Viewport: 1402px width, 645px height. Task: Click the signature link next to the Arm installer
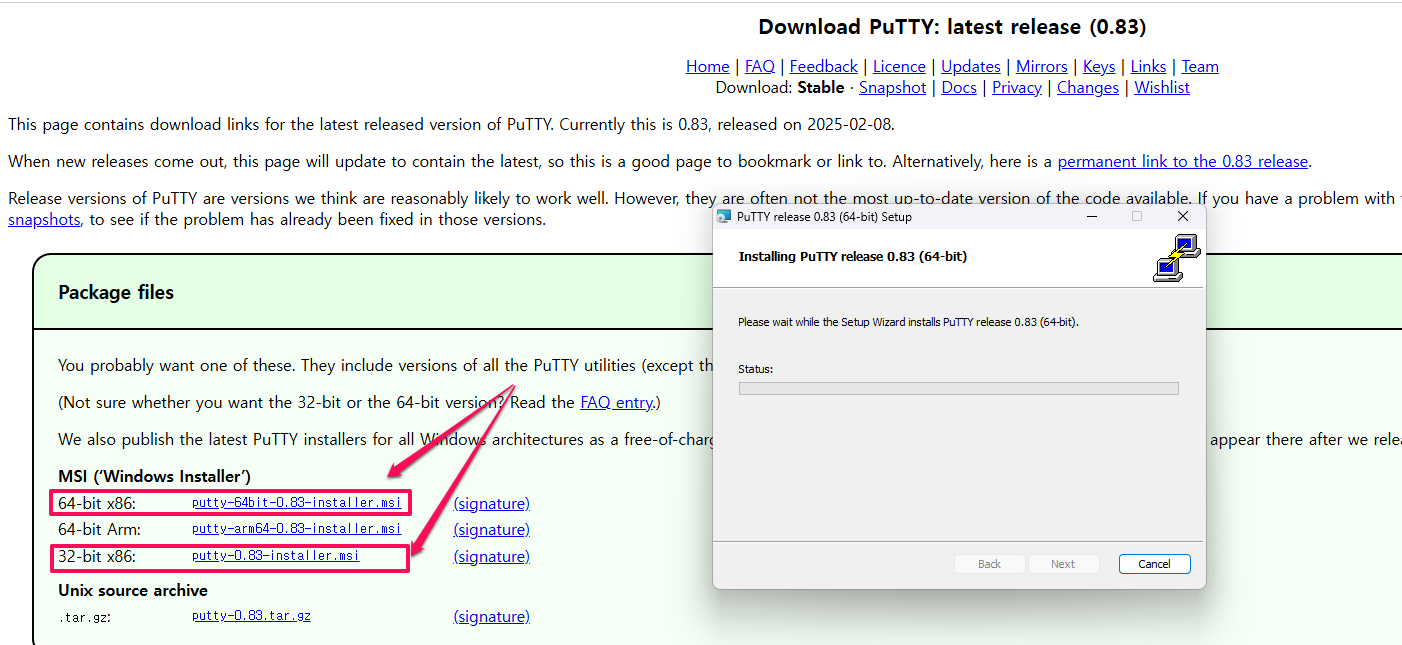491,529
